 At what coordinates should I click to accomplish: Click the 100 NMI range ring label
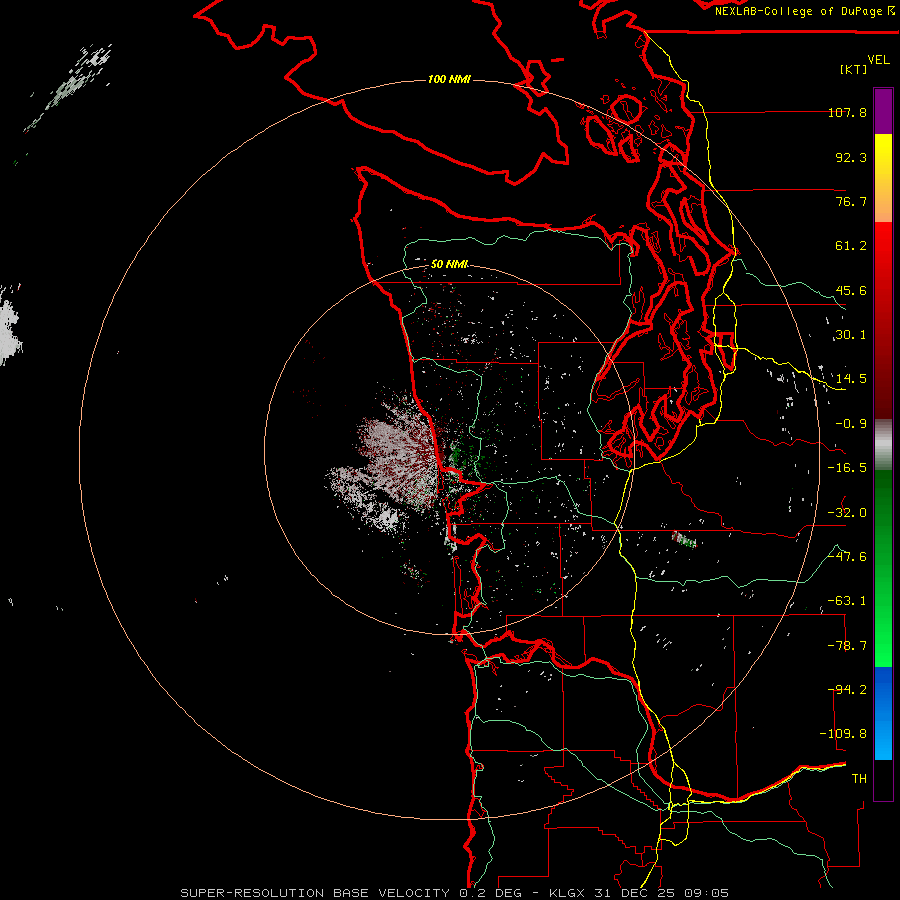pyautogui.click(x=449, y=79)
